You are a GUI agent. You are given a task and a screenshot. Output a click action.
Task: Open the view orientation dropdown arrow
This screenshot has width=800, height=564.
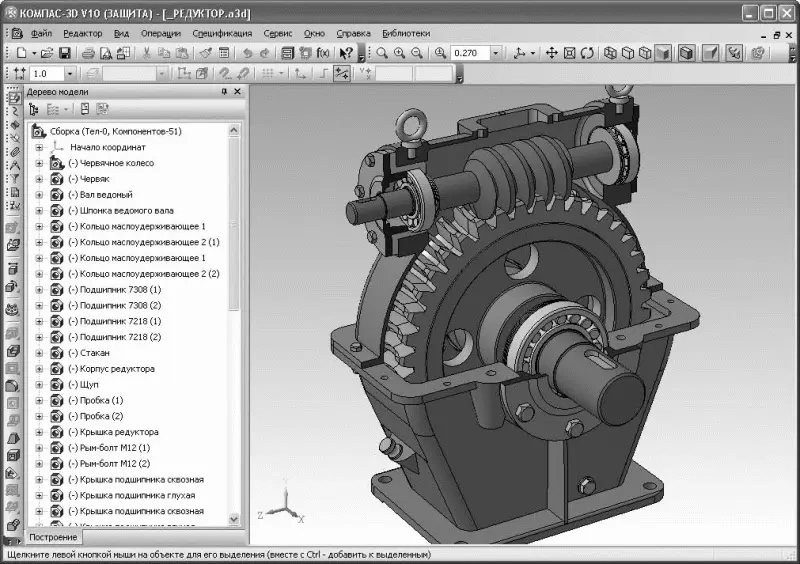pyautogui.click(x=533, y=53)
